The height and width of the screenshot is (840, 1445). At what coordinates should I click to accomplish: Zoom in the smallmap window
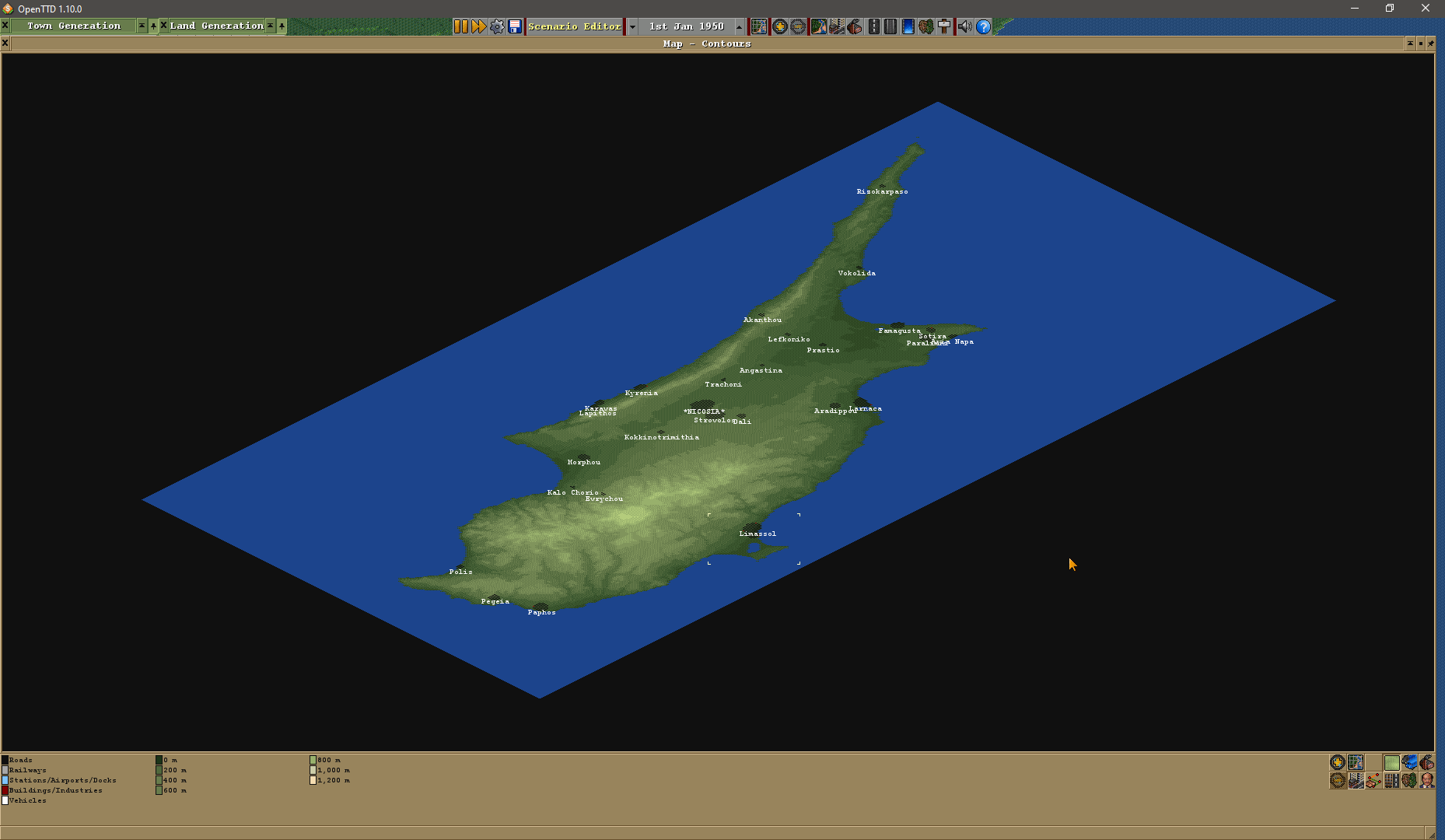coord(1338,762)
